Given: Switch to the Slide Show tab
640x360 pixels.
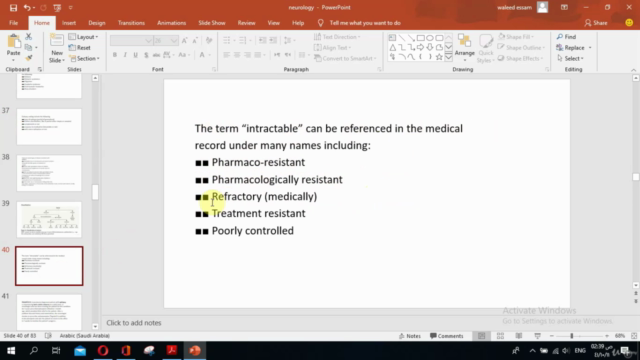Looking at the screenshot, I should [x=212, y=23].
